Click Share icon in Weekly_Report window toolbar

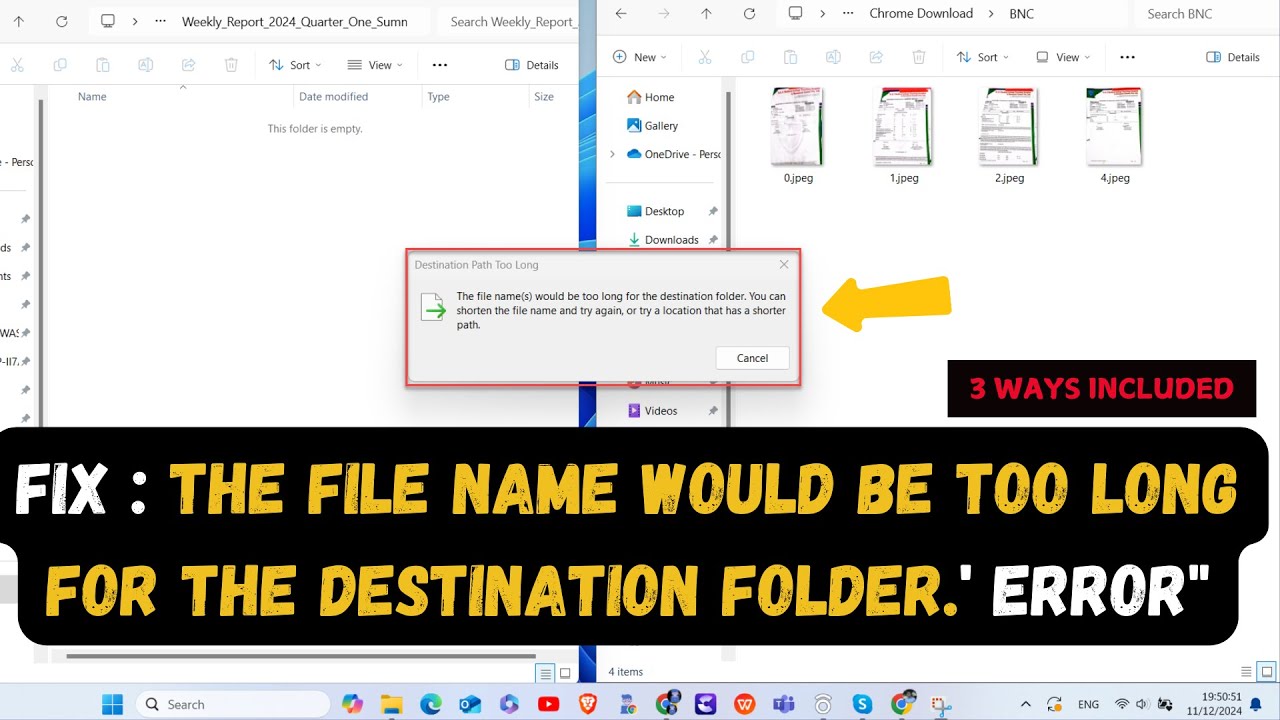click(x=188, y=65)
